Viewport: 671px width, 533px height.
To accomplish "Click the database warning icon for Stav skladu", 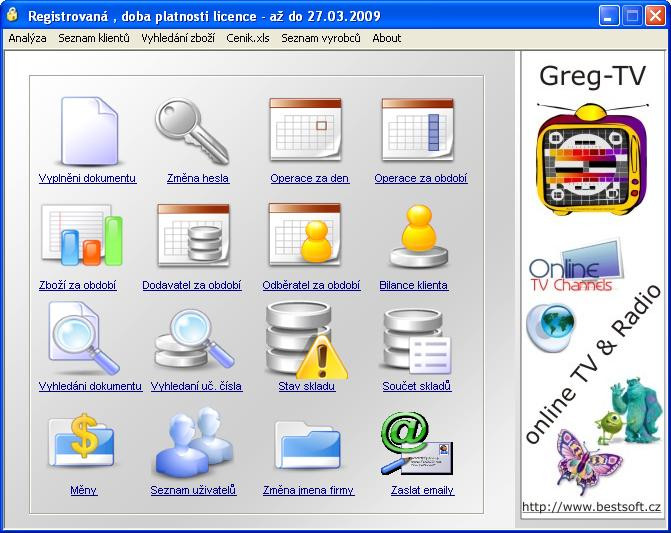I will click(x=306, y=340).
